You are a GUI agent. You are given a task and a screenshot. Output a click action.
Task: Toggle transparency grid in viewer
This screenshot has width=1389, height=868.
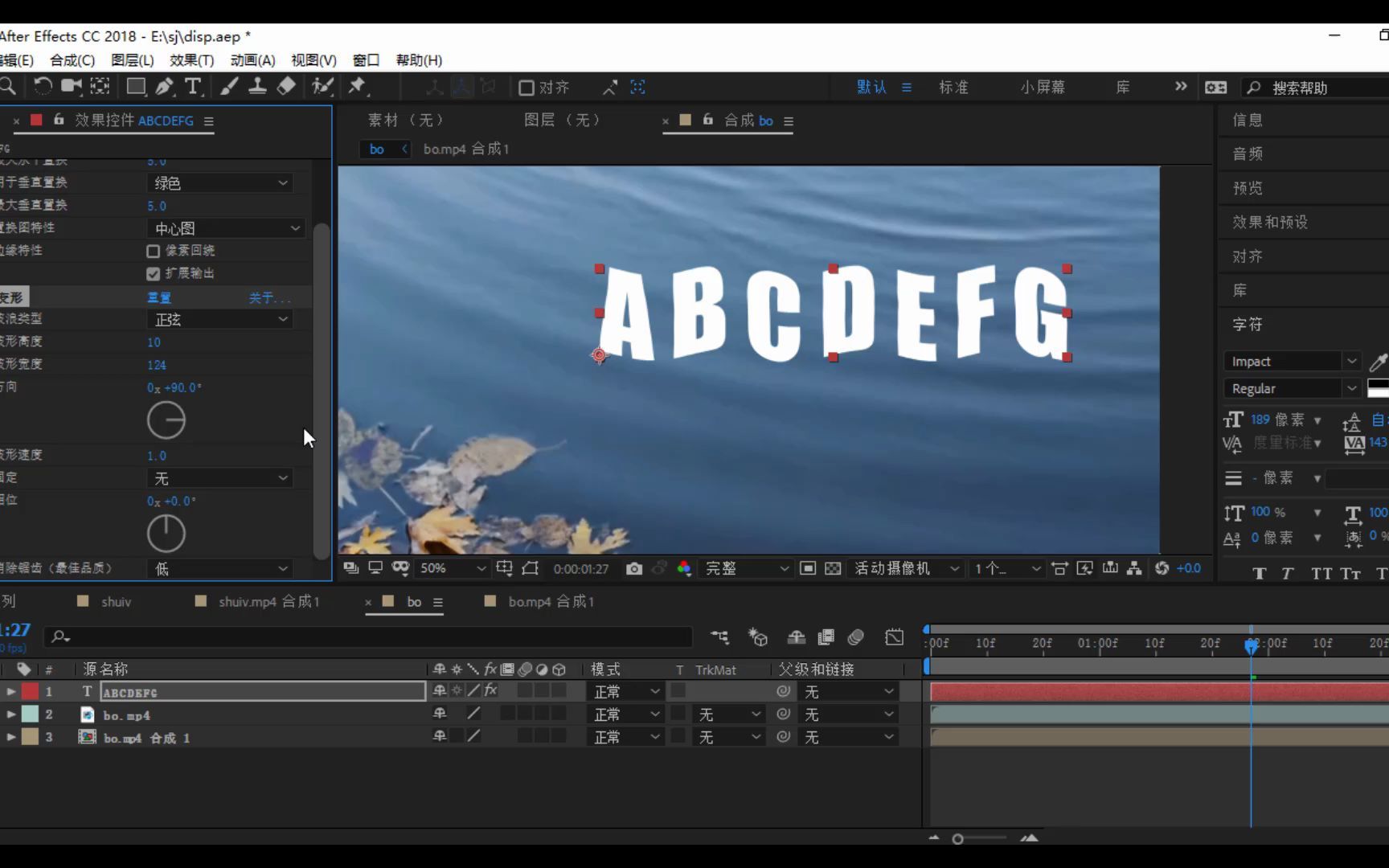(834, 568)
